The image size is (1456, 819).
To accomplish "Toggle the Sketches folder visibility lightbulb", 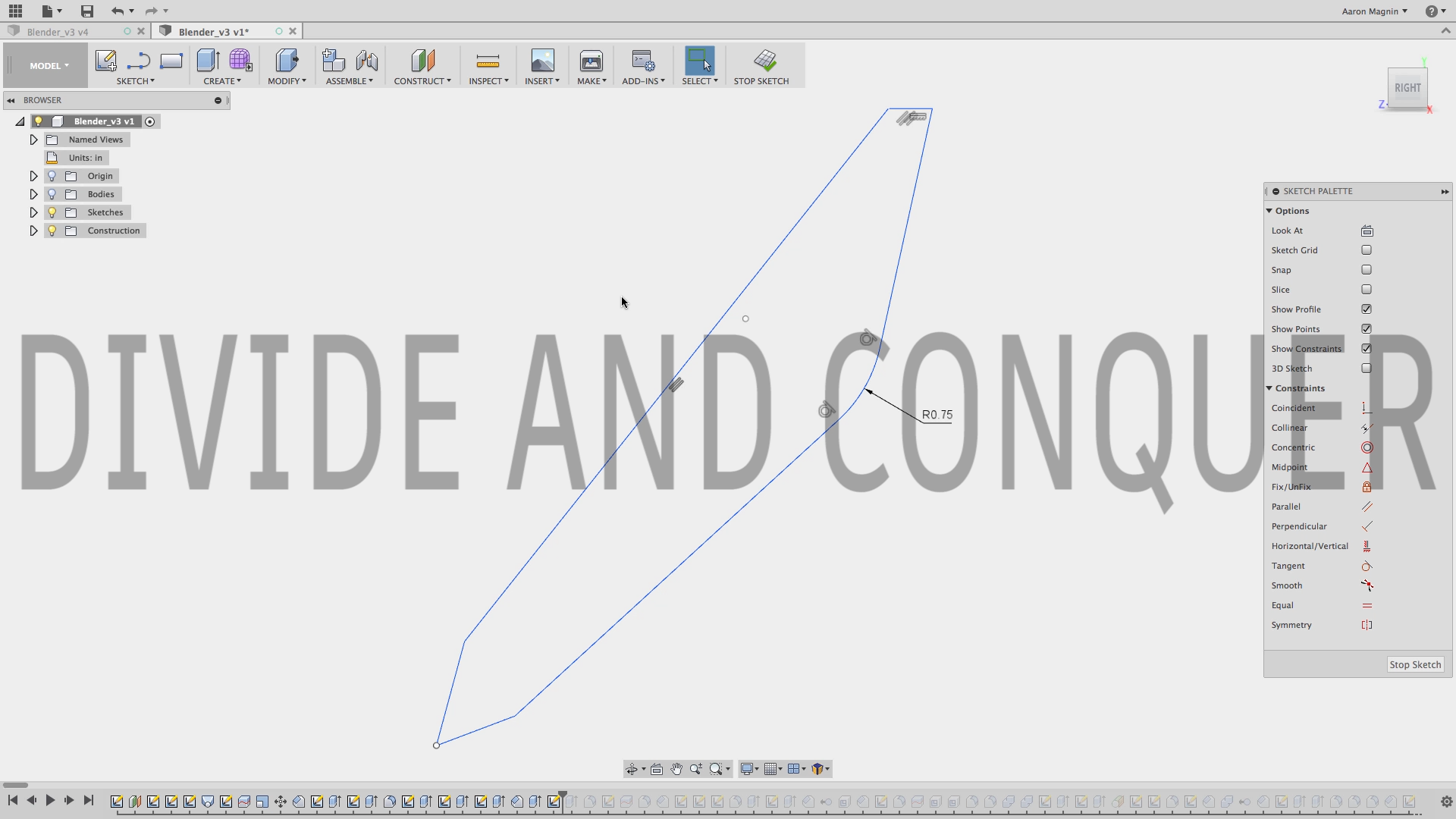I will pos(52,212).
